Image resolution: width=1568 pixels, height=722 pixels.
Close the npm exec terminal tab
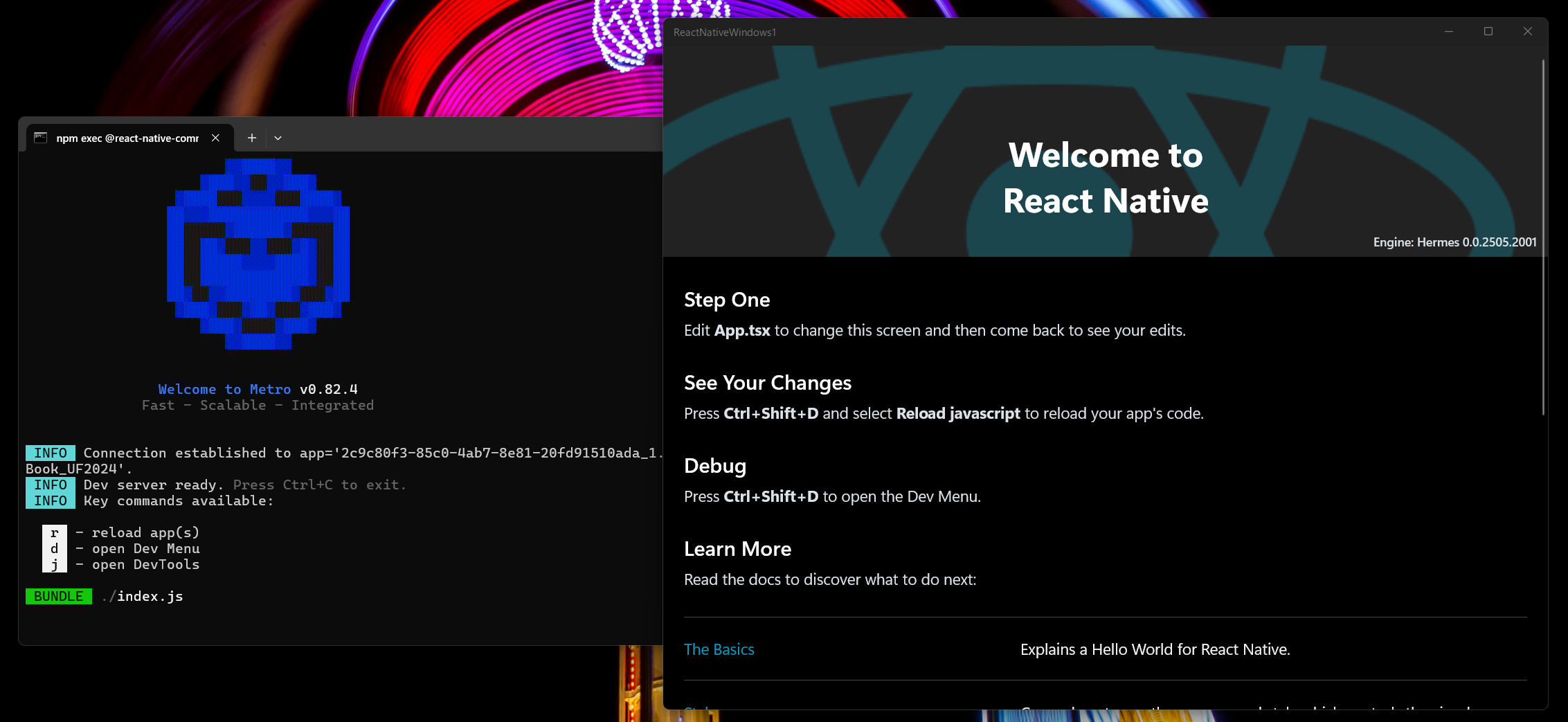pos(216,138)
